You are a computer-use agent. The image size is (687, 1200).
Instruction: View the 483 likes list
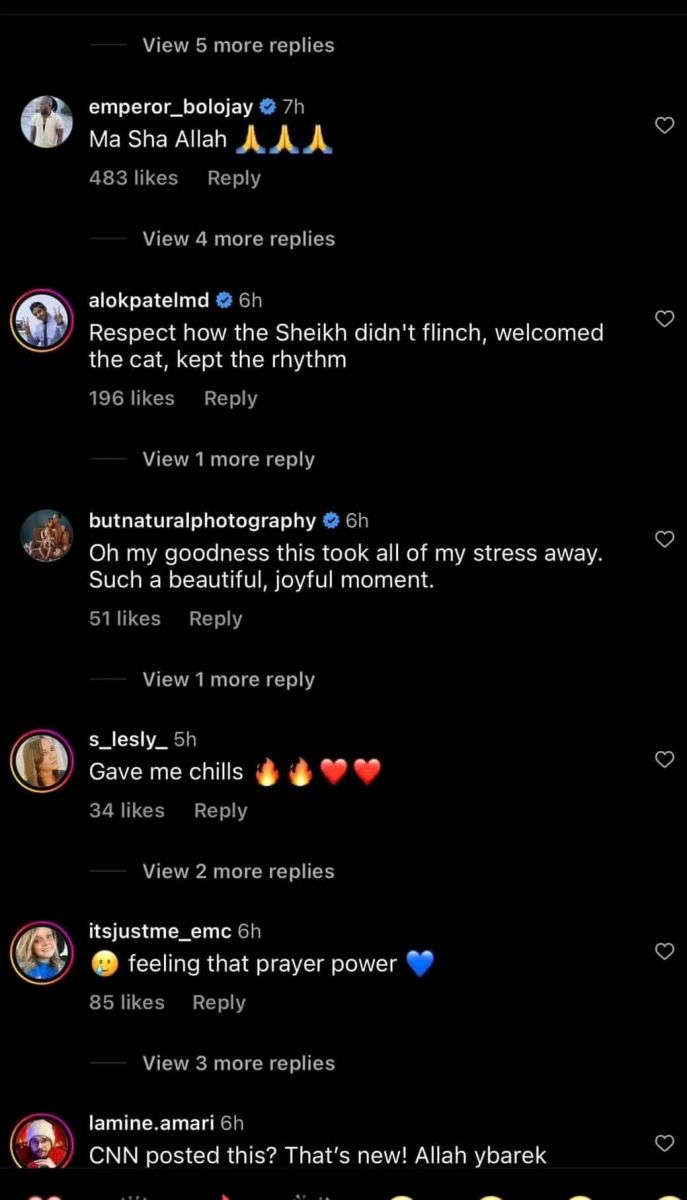(133, 178)
